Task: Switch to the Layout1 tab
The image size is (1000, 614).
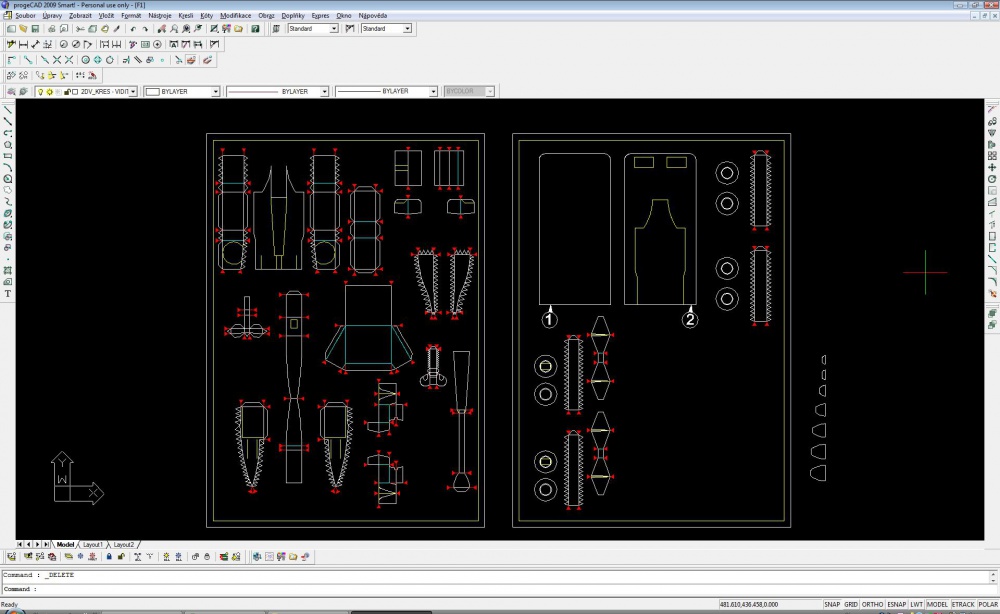Action: (x=92, y=545)
